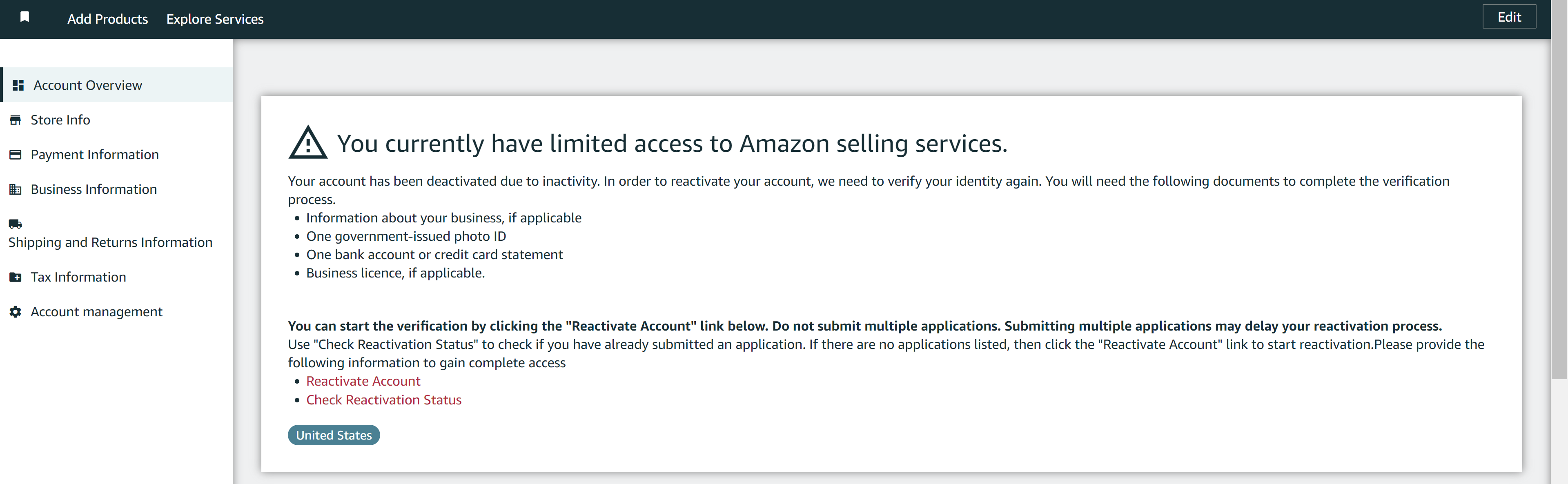This screenshot has height=484, width=1568.
Task: Click the Tax Information folder icon
Action: (x=16, y=277)
